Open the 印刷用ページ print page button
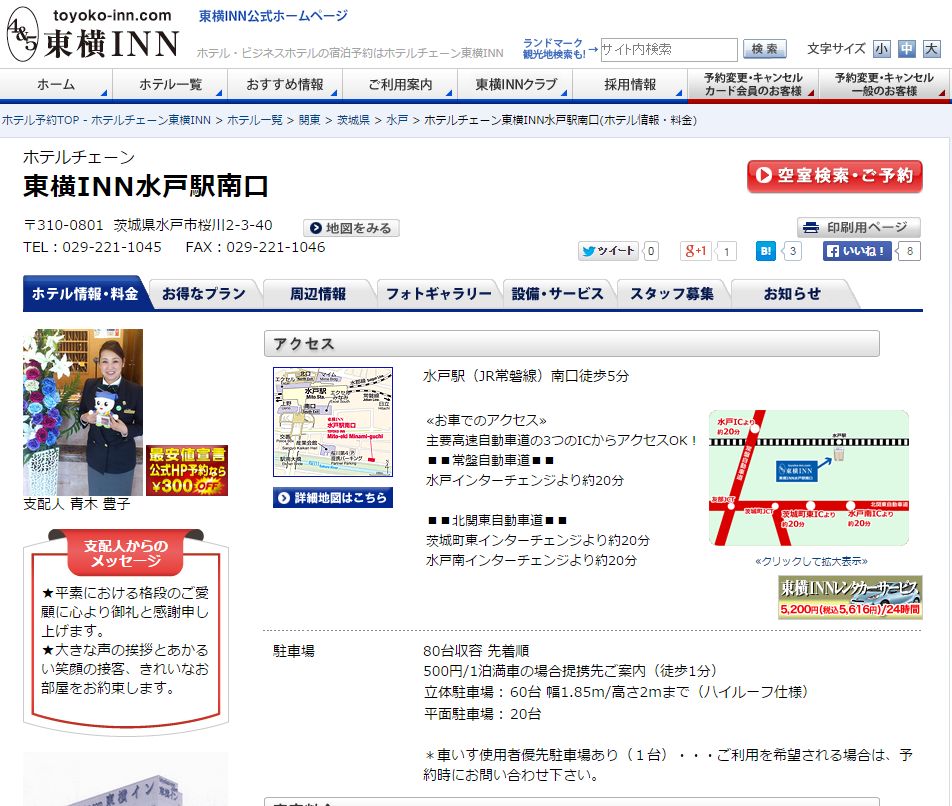 [858, 228]
